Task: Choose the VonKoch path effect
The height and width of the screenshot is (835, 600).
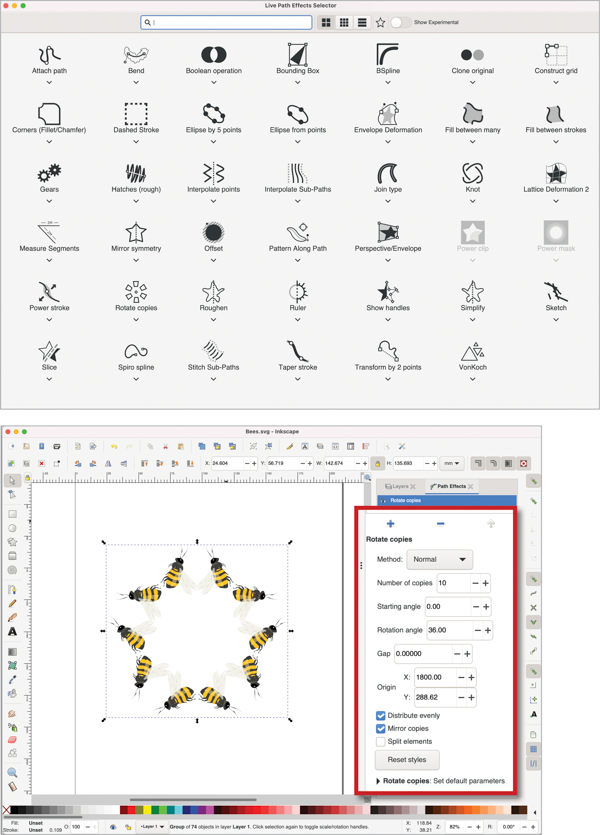Action: tap(472, 356)
